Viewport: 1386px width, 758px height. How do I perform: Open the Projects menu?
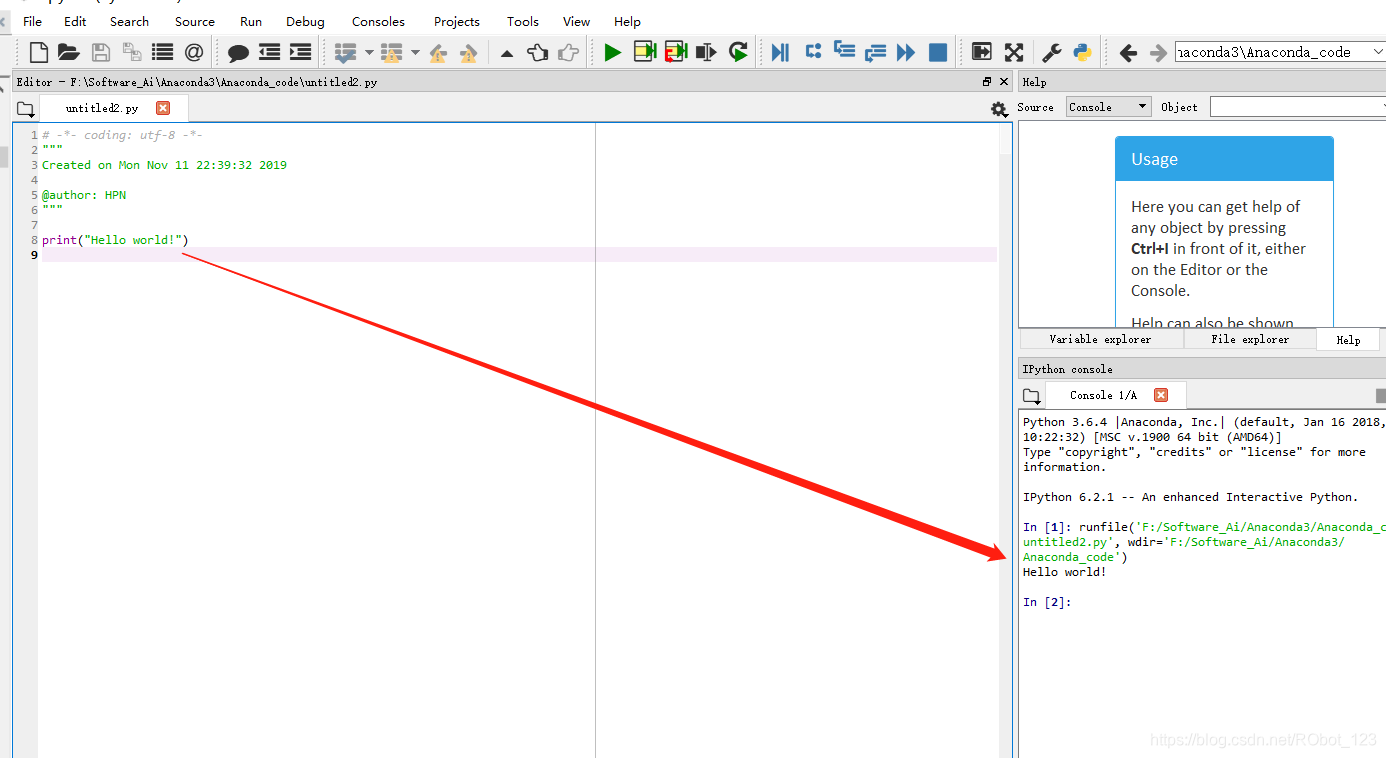click(457, 21)
